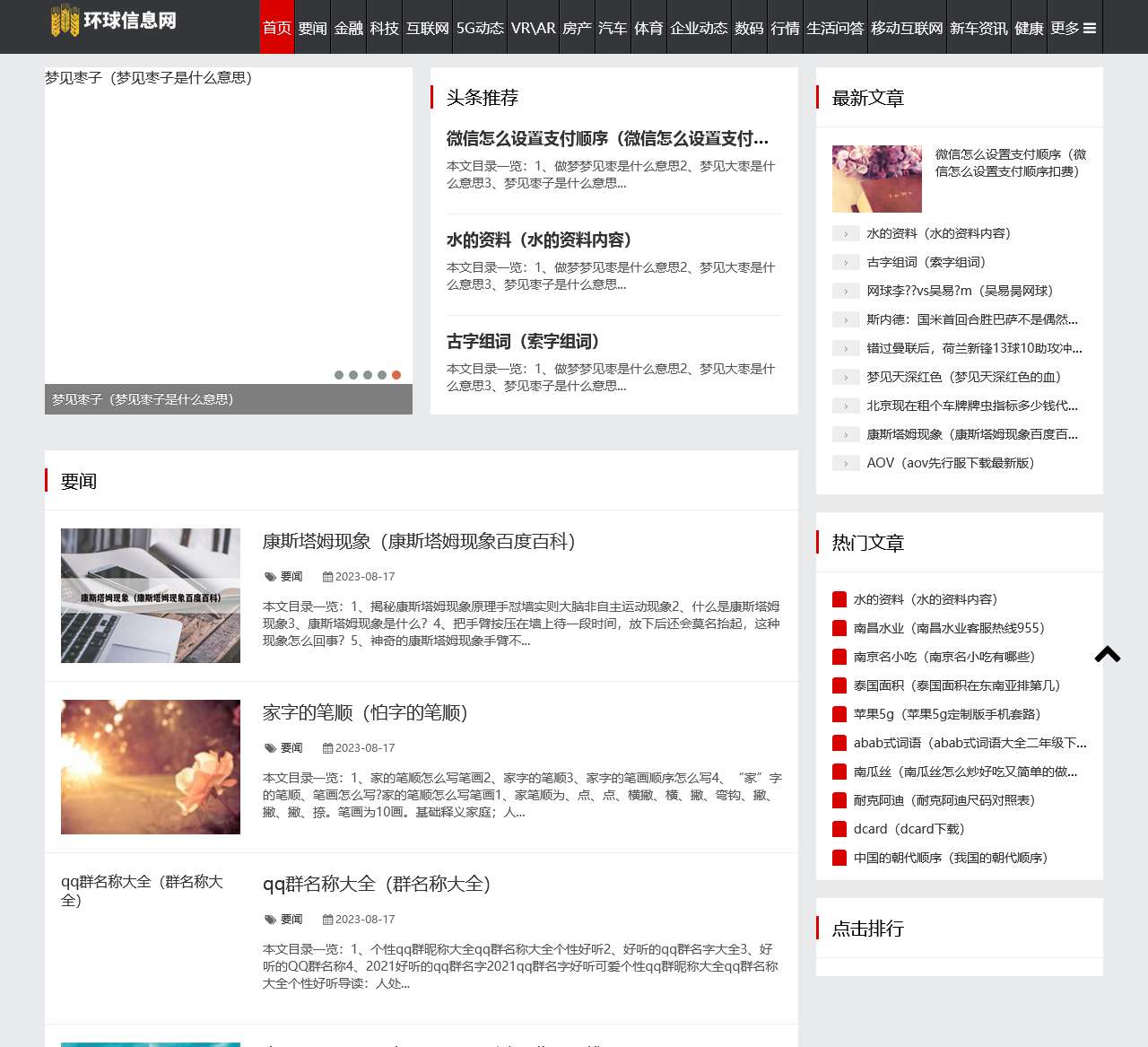This screenshot has width=1148, height=1047.
Task: Open the 科技 navigation item
Action: 385,27
